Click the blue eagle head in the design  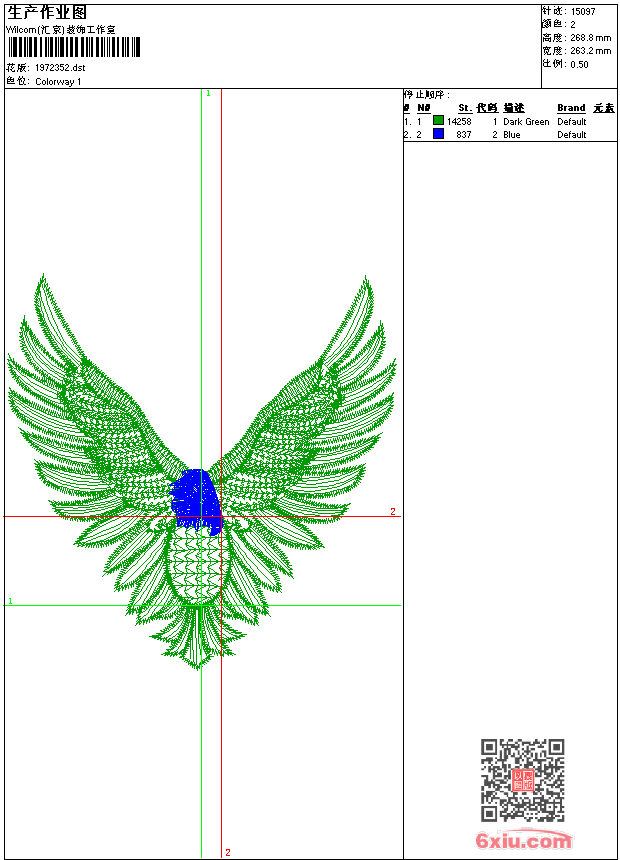196,496
